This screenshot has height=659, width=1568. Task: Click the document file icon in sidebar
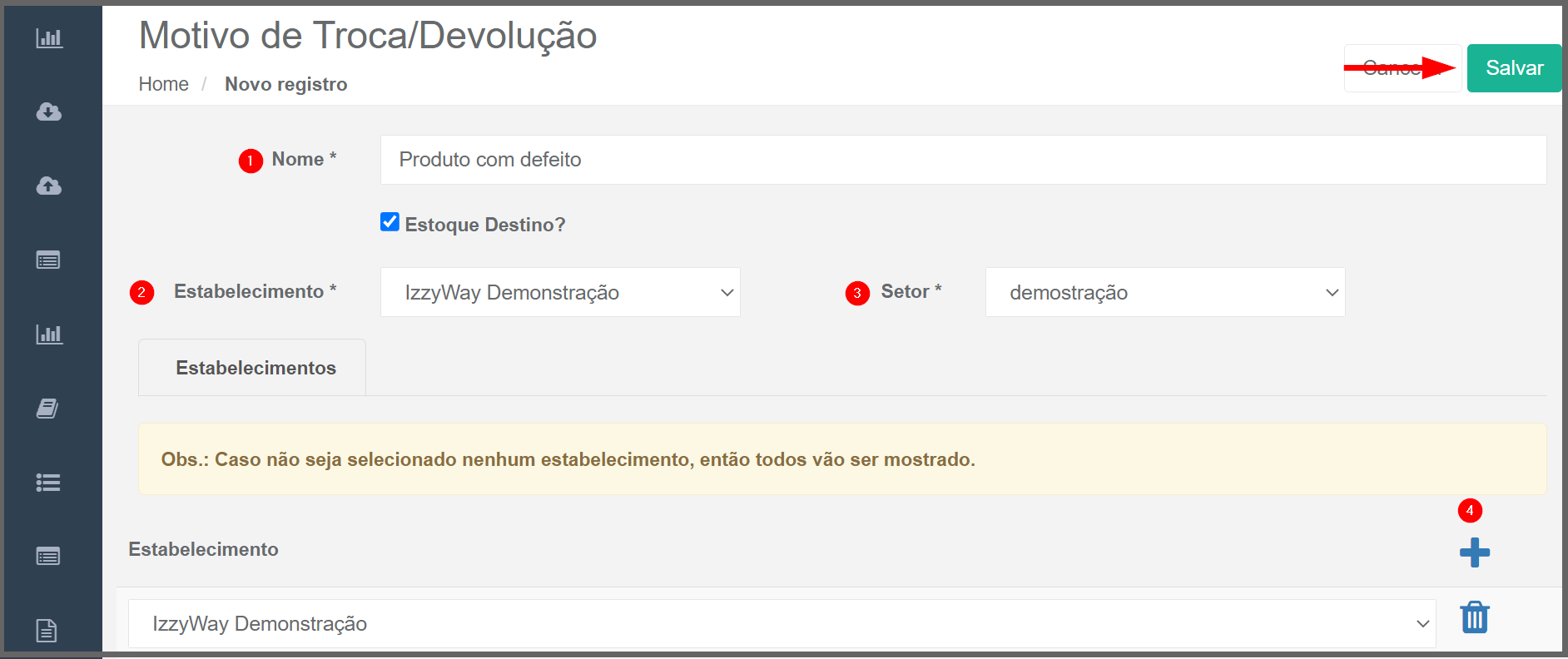[x=47, y=631]
